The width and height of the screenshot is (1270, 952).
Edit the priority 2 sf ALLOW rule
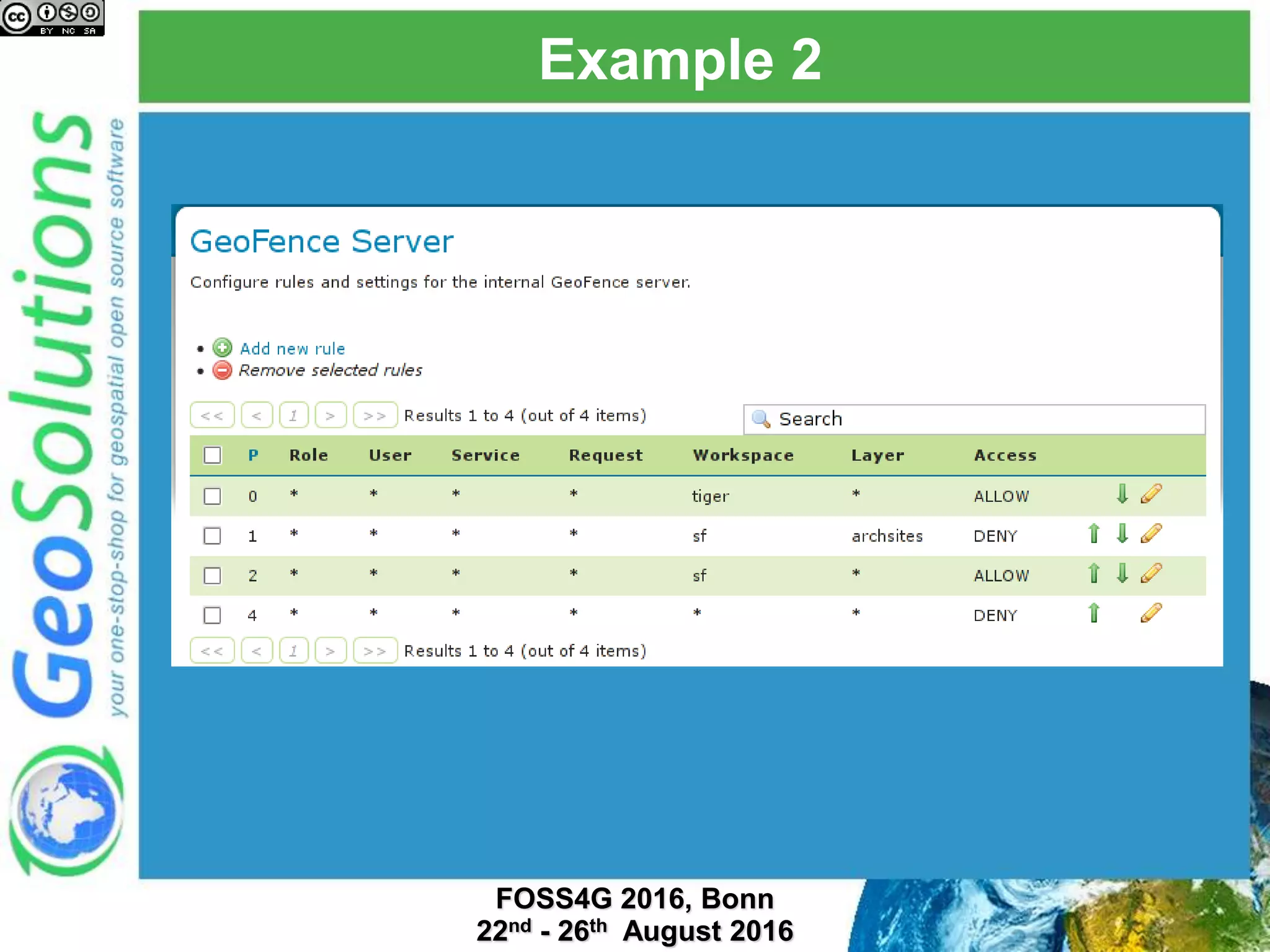click(1151, 573)
